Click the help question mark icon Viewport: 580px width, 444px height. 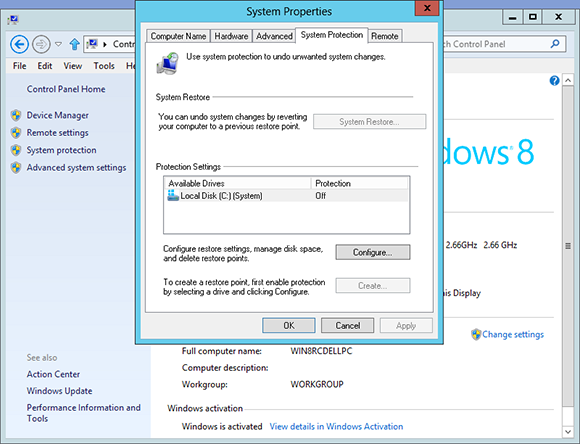(554, 80)
